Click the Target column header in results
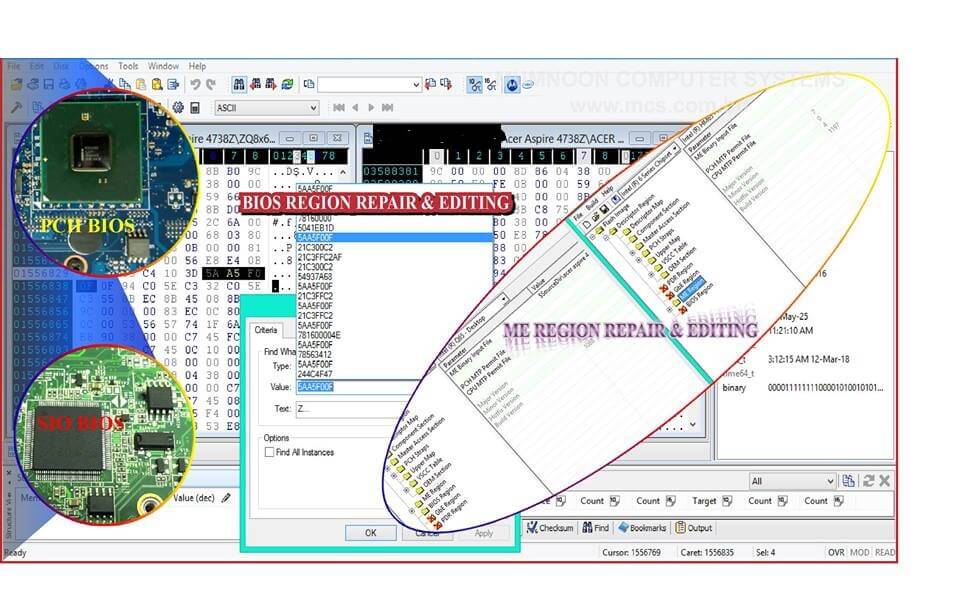 click(711, 501)
